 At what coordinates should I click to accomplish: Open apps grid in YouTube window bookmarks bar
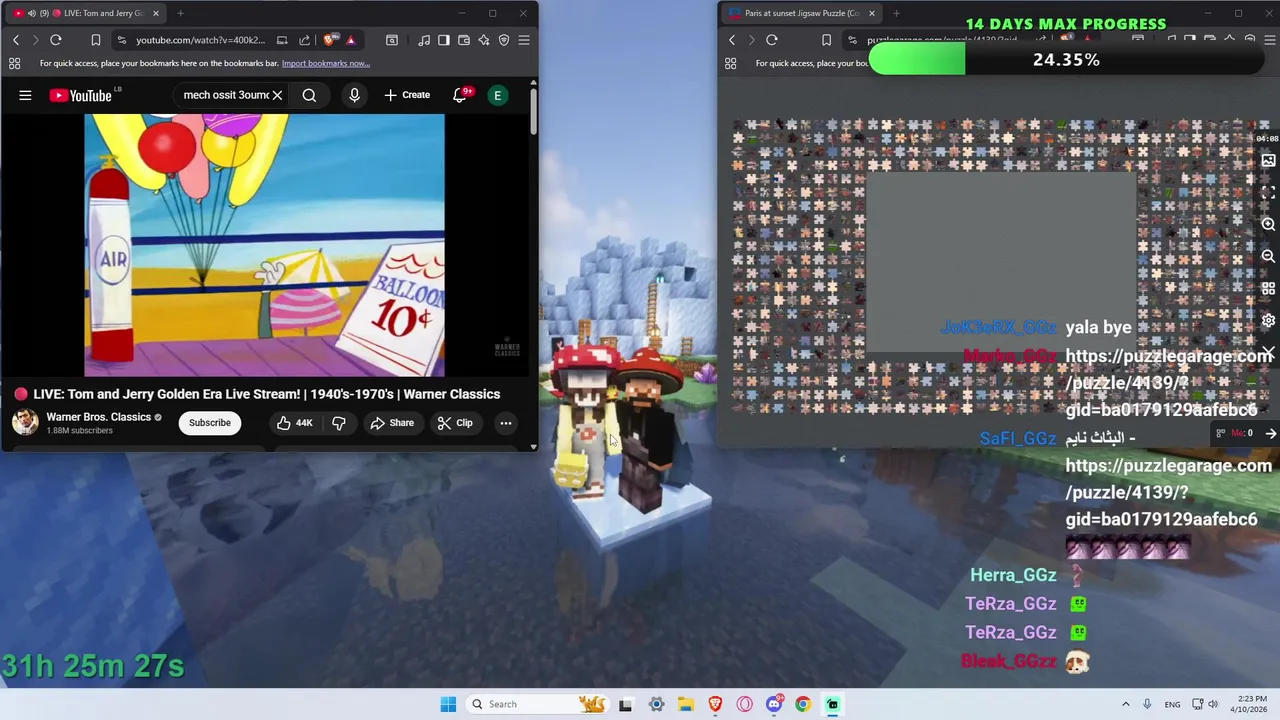click(14, 63)
